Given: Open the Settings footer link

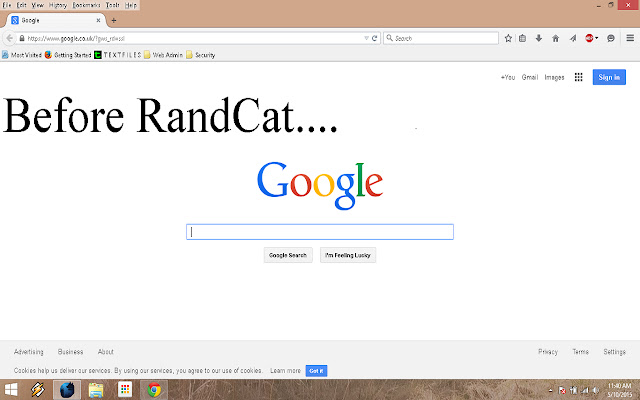Looking at the screenshot, I should point(614,351).
